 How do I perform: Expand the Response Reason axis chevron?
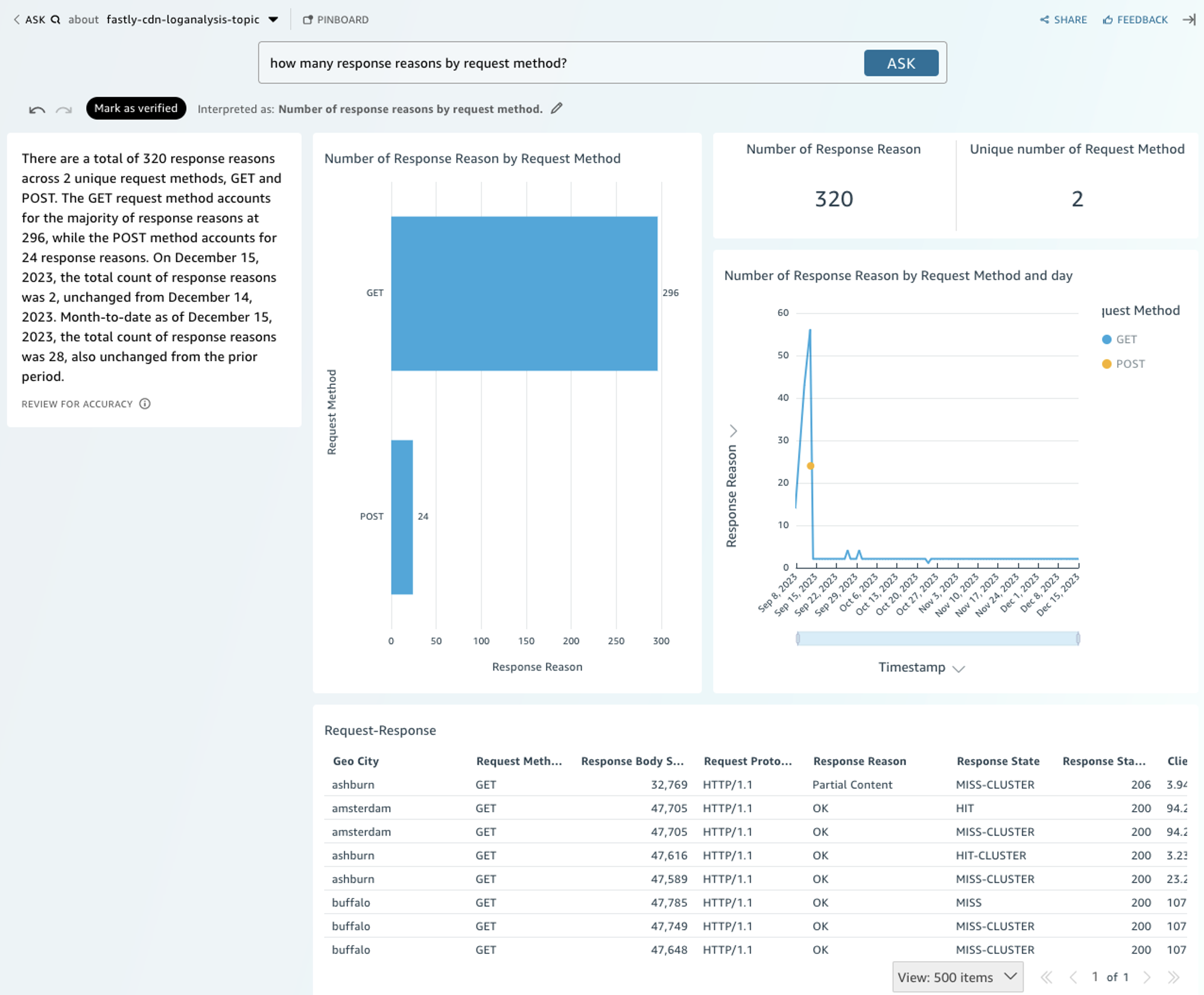733,431
